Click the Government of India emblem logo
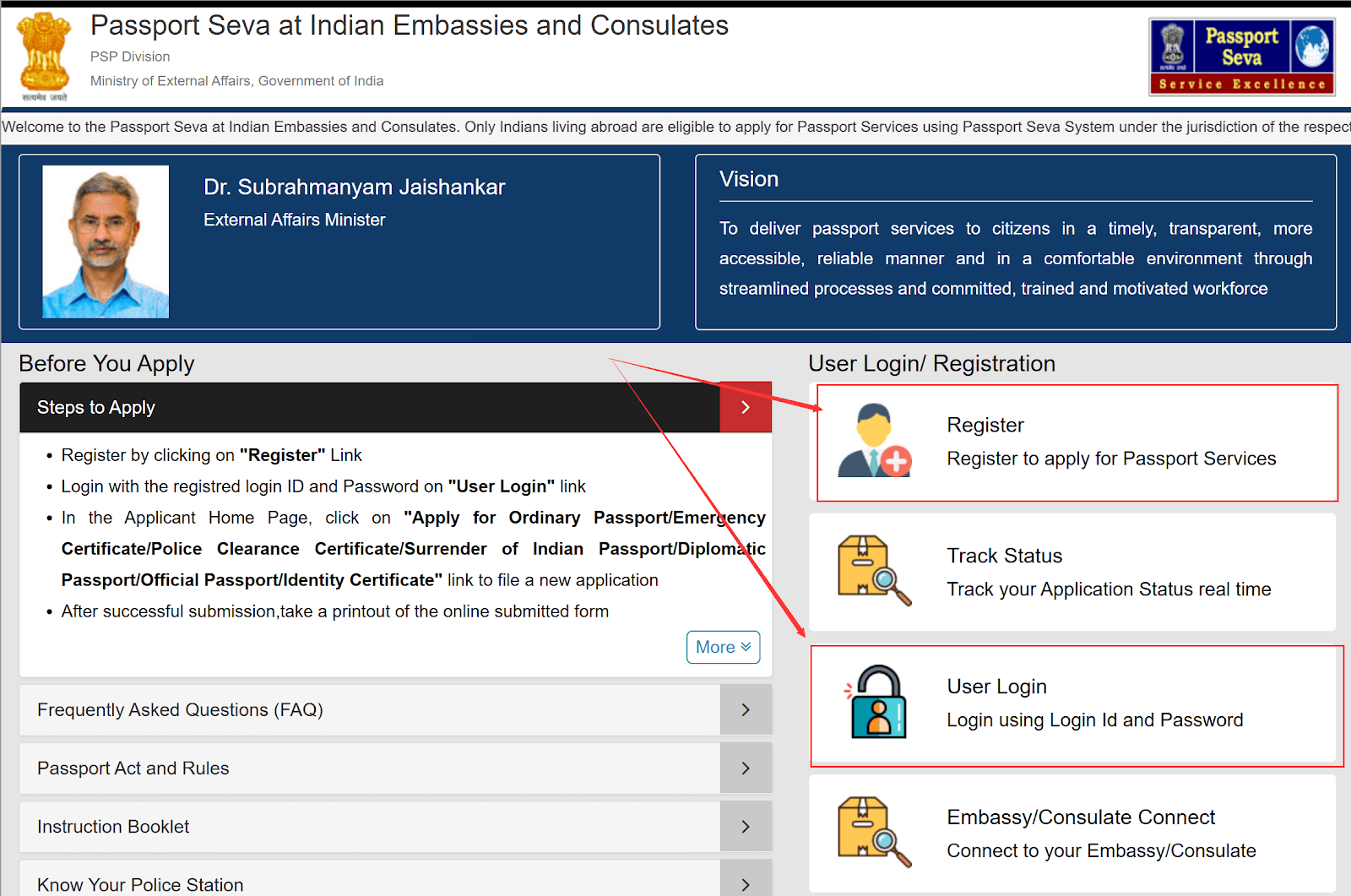Image resolution: width=1351 pixels, height=896 pixels. click(x=45, y=57)
